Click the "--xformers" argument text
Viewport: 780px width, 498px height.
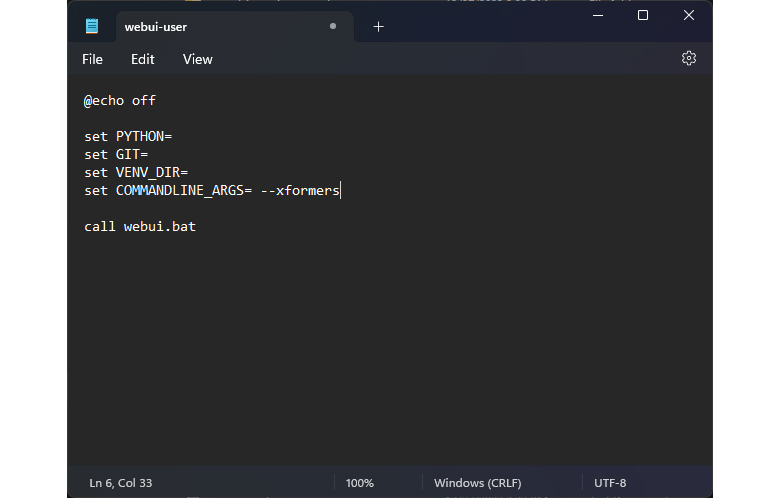[x=300, y=190]
